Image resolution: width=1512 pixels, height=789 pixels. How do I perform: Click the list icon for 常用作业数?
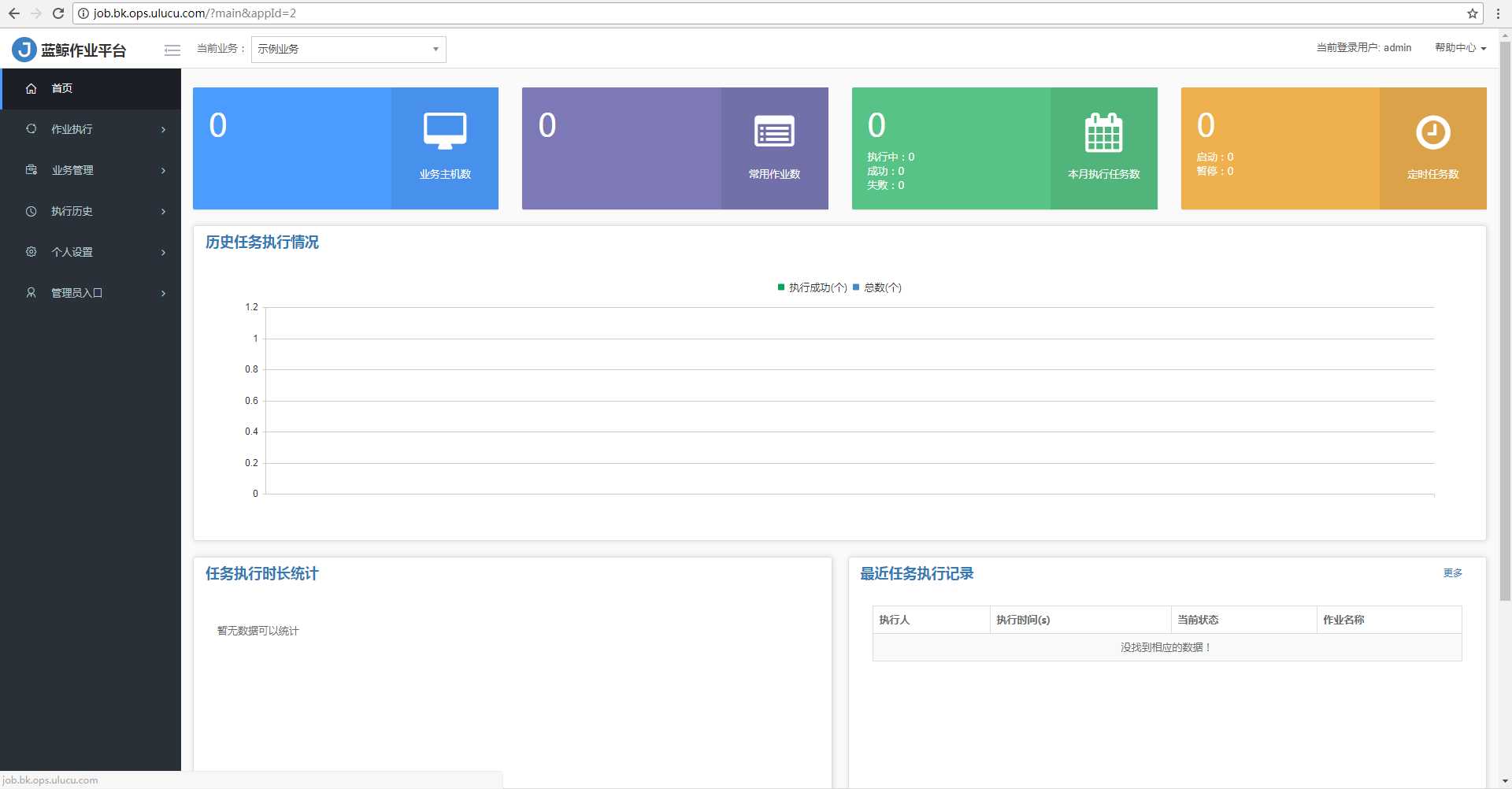pyautogui.click(x=774, y=131)
